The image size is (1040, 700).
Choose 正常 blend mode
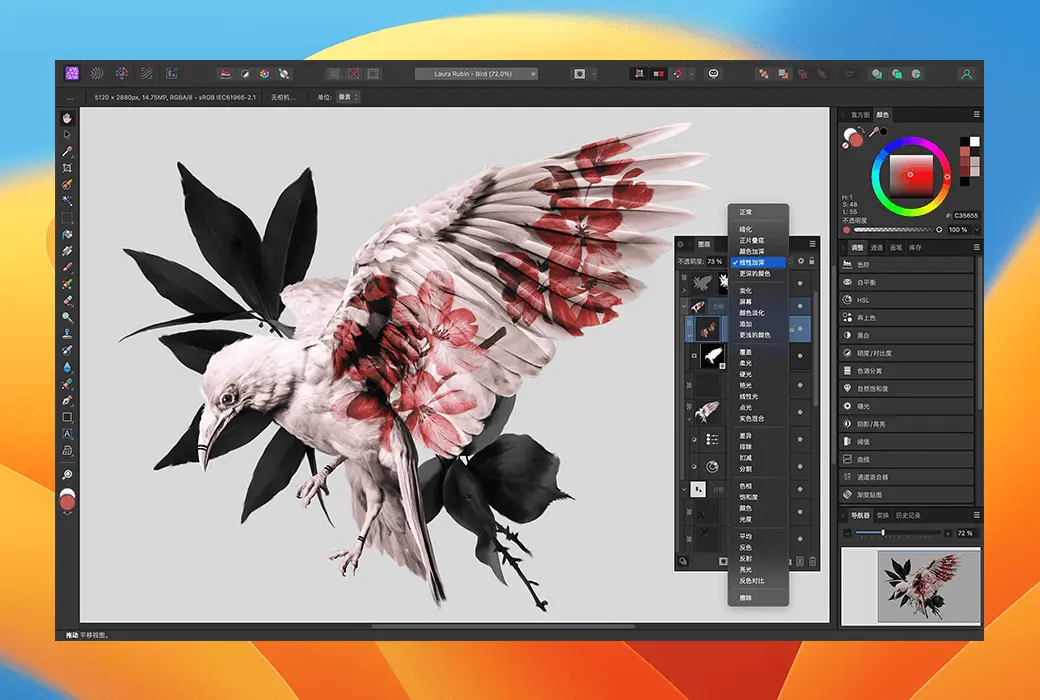(x=758, y=212)
